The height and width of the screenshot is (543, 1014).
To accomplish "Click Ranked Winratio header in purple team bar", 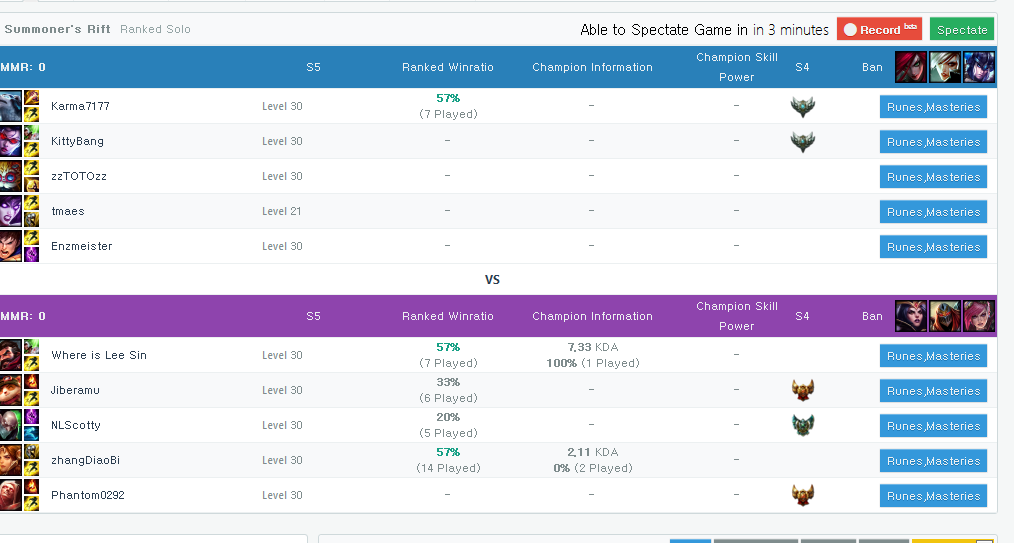I will (x=448, y=316).
